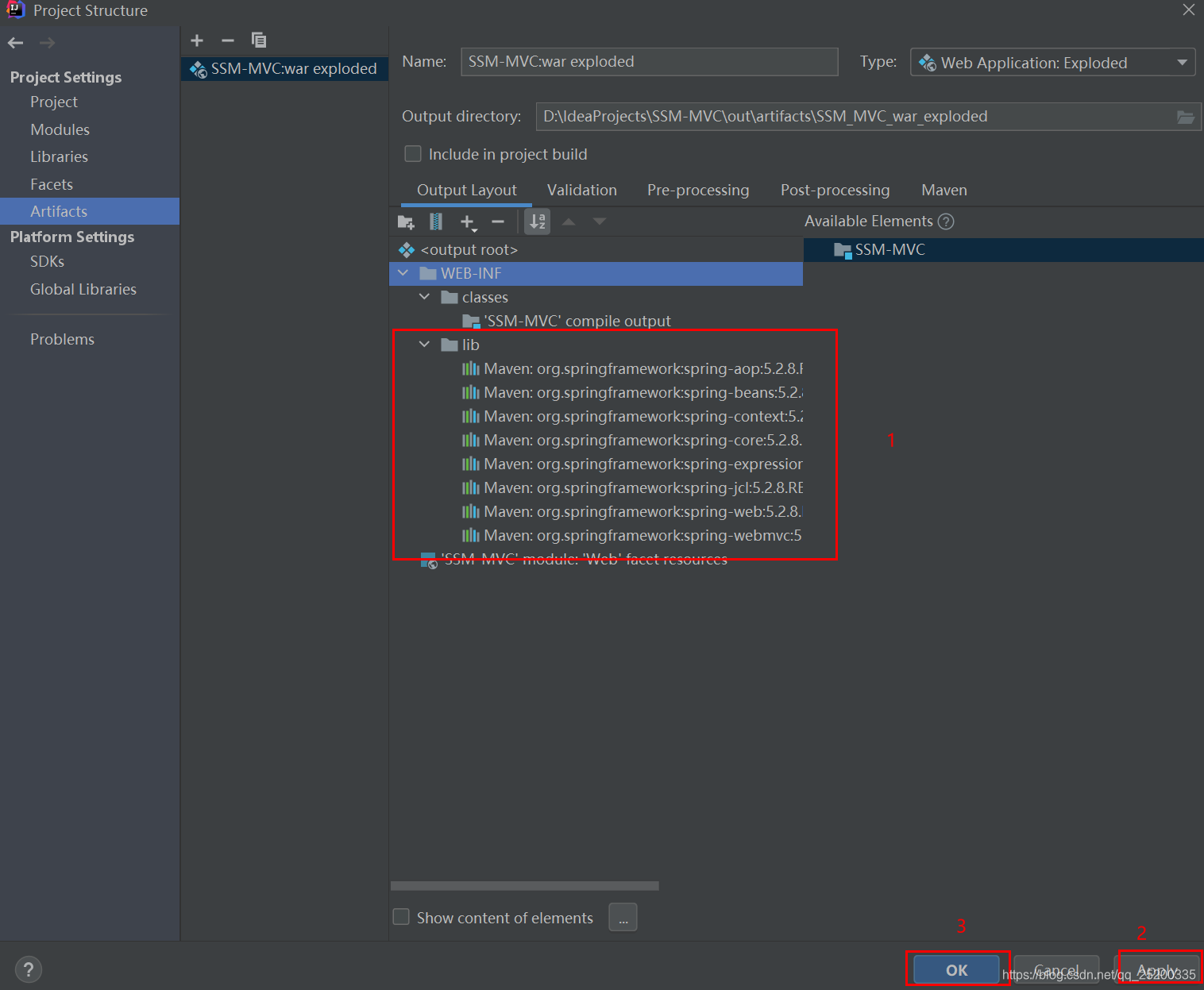Select SSM-MVC in Available Elements
Image resolution: width=1204 pixels, height=990 pixels.
(x=1004, y=250)
